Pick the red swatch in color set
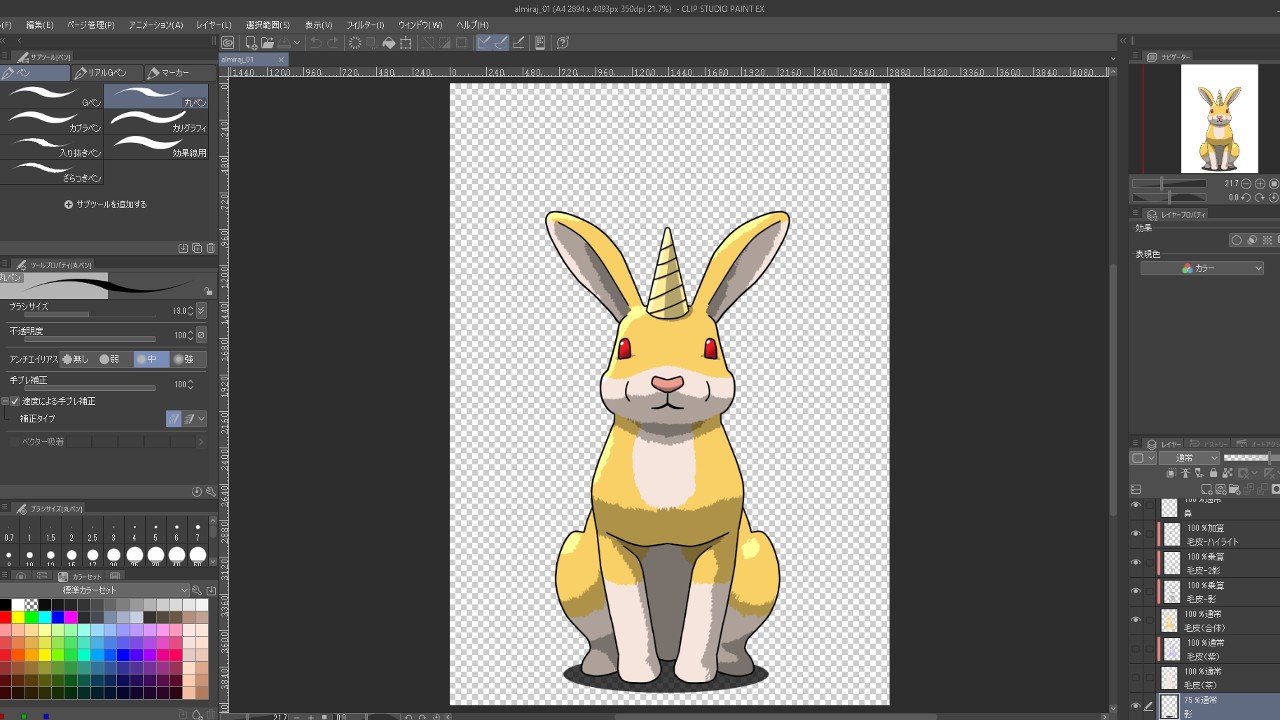 click(x=5, y=618)
